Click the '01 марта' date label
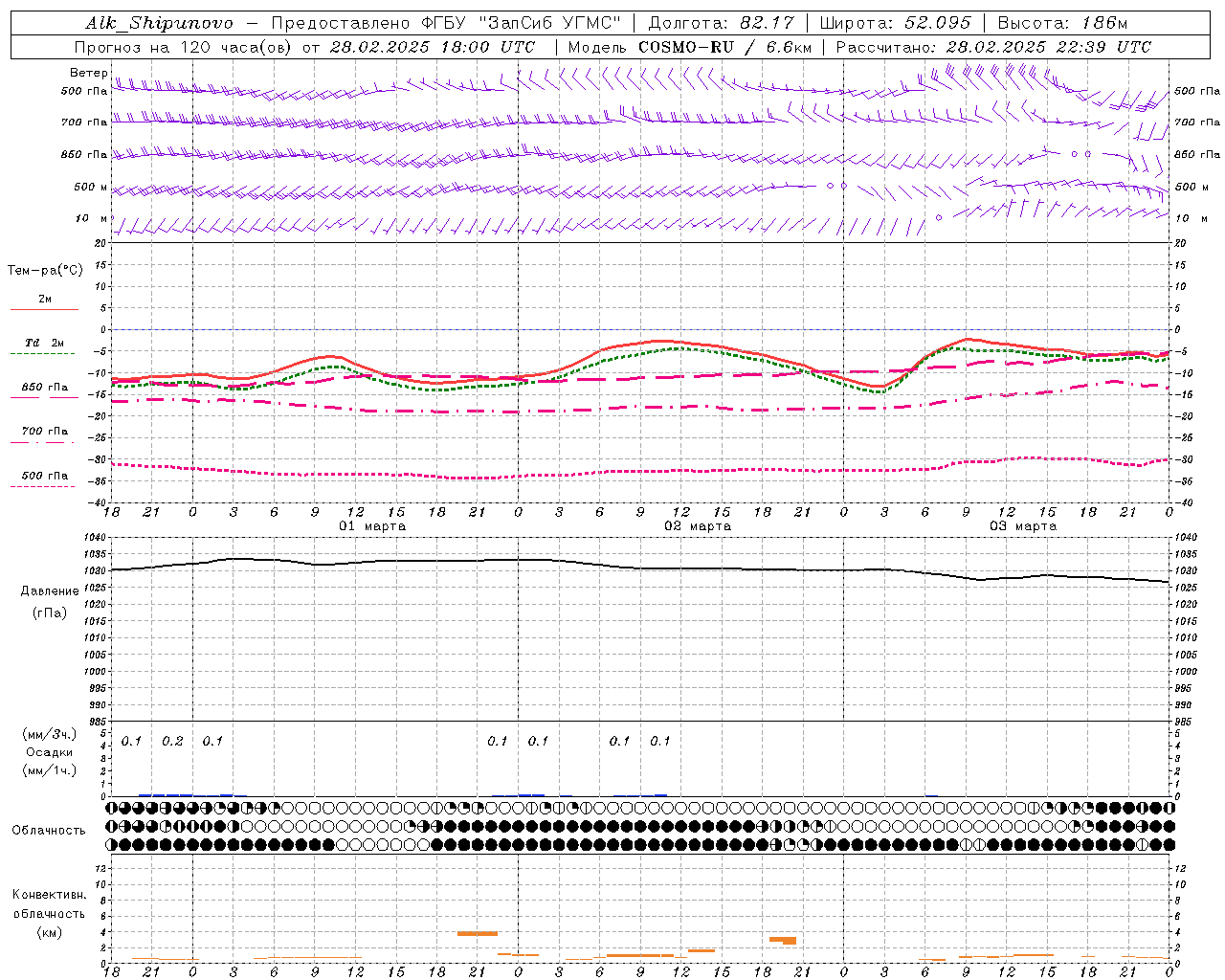Image resolution: width=1225 pixels, height=980 pixels. coord(372,526)
